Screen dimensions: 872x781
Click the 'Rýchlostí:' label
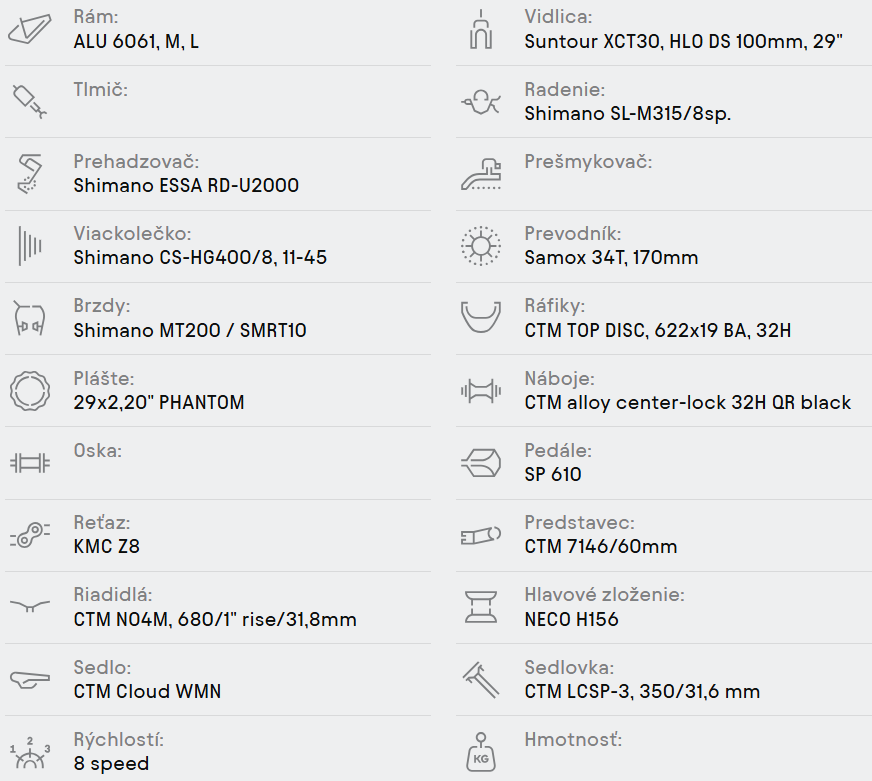coord(118,740)
